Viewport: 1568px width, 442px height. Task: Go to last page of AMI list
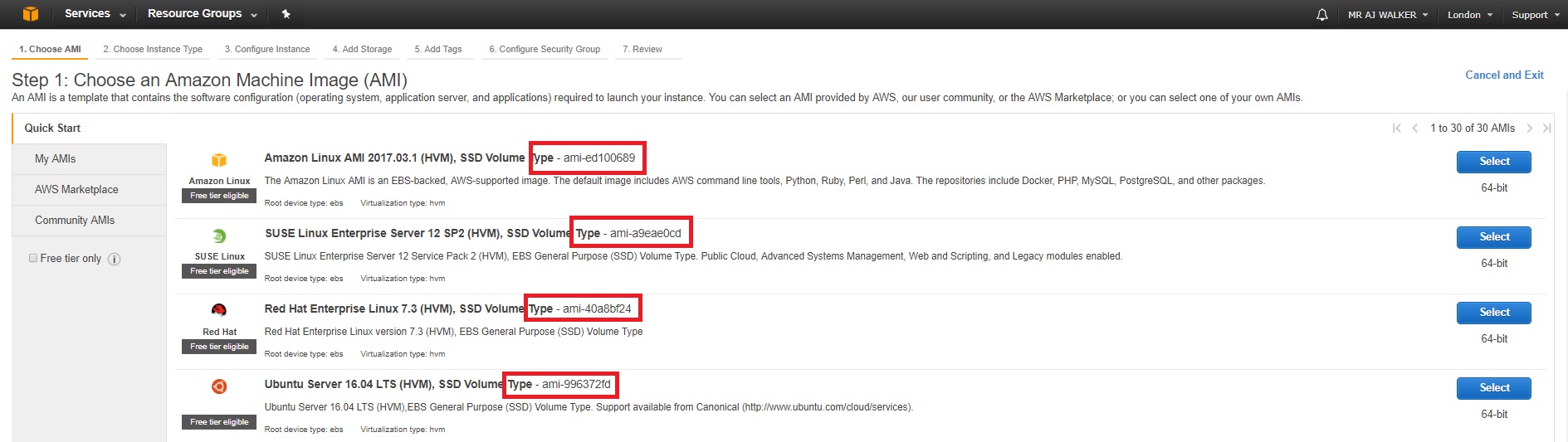pyautogui.click(x=1546, y=128)
